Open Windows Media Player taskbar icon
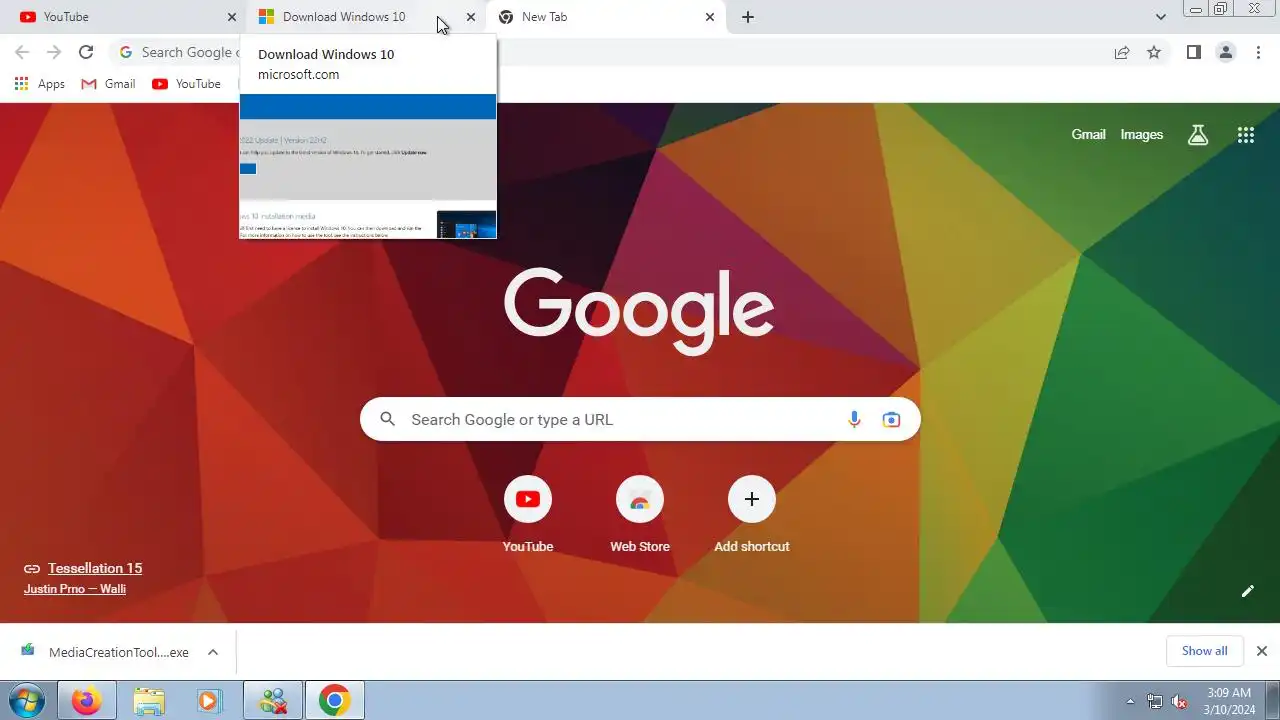Image resolution: width=1280 pixels, height=720 pixels. pyautogui.click(x=209, y=701)
